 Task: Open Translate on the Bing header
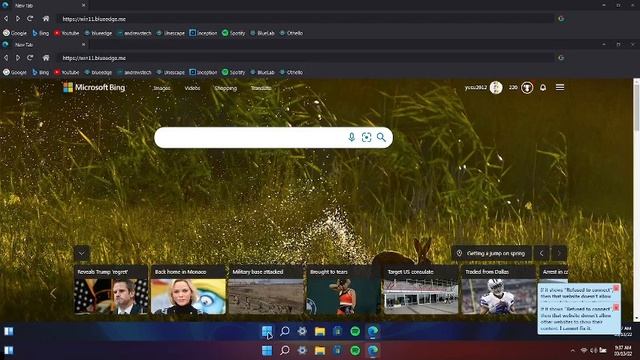261,88
